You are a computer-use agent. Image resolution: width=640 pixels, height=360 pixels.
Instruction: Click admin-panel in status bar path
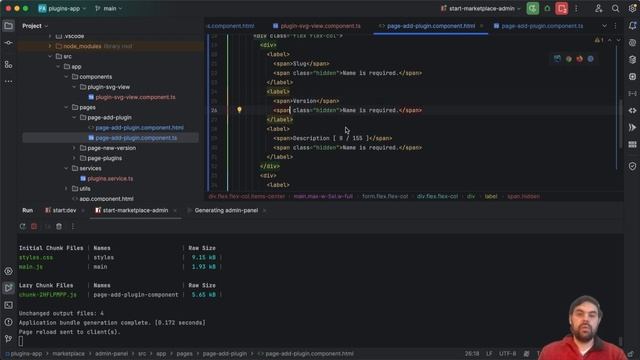pos(111,354)
